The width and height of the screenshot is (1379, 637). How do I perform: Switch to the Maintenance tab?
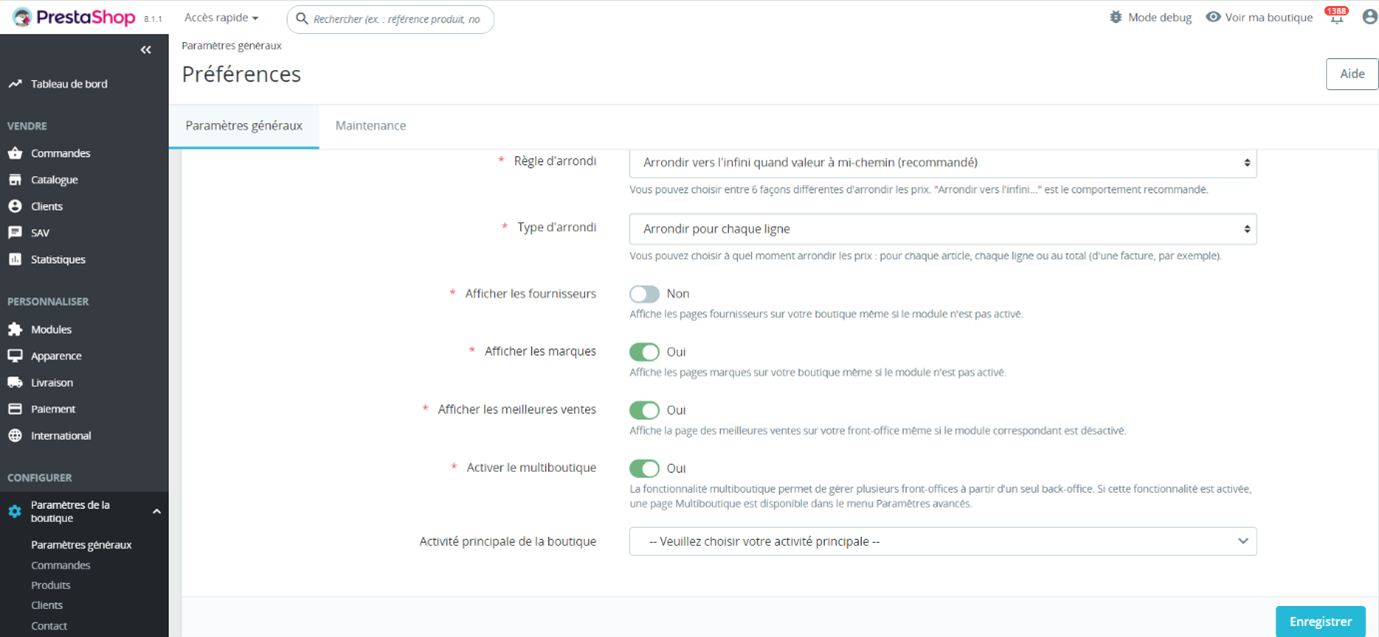pyautogui.click(x=370, y=126)
